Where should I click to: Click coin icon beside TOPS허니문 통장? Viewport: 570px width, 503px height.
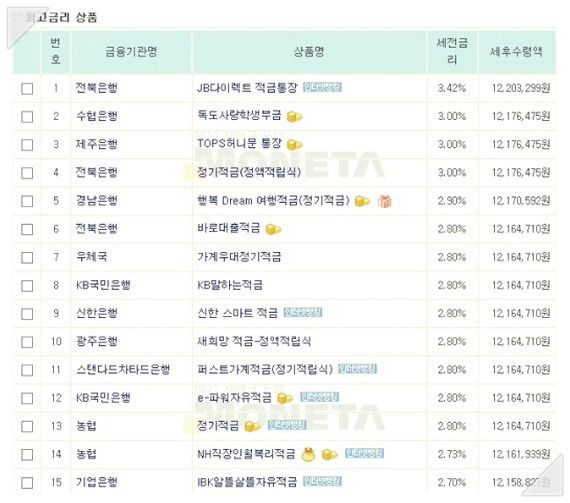point(294,145)
